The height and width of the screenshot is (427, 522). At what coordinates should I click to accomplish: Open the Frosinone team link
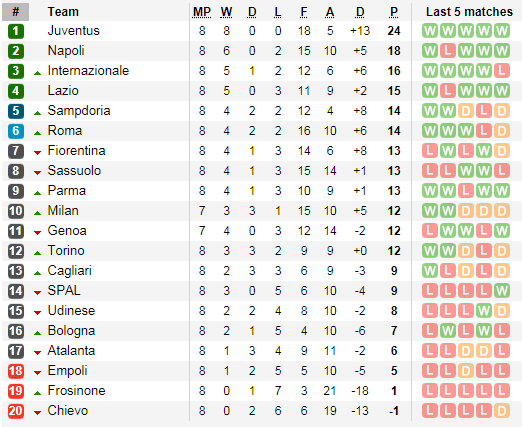click(x=76, y=391)
